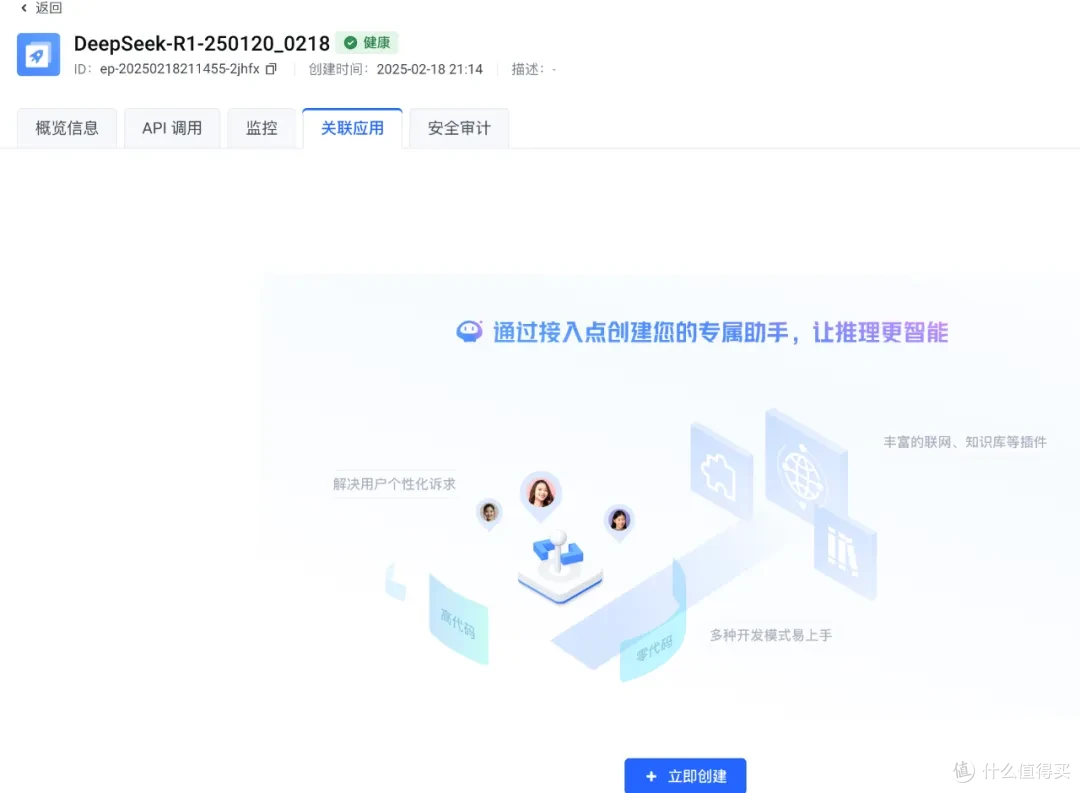Click the 描述 field label
The width and height of the screenshot is (1080, 793).
tap(528, 69)
